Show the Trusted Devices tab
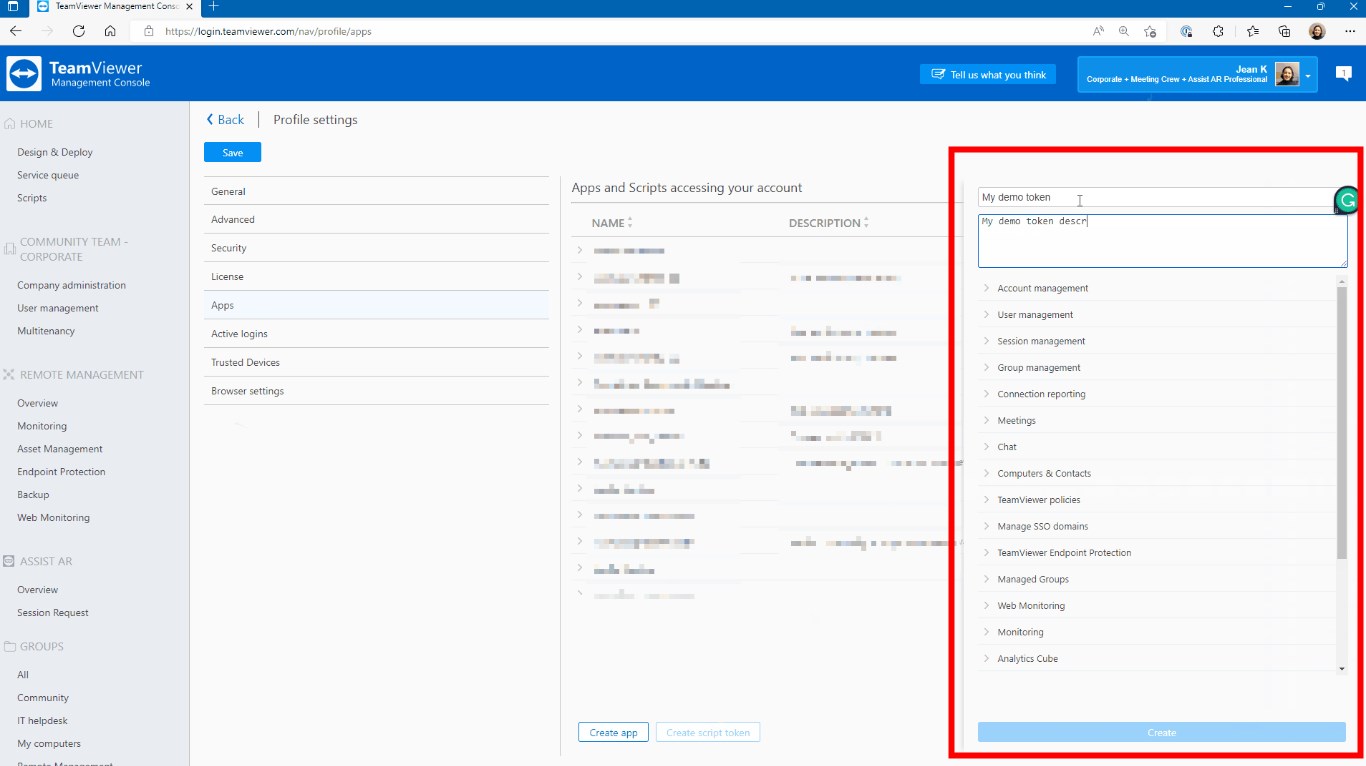 point(376,363)
